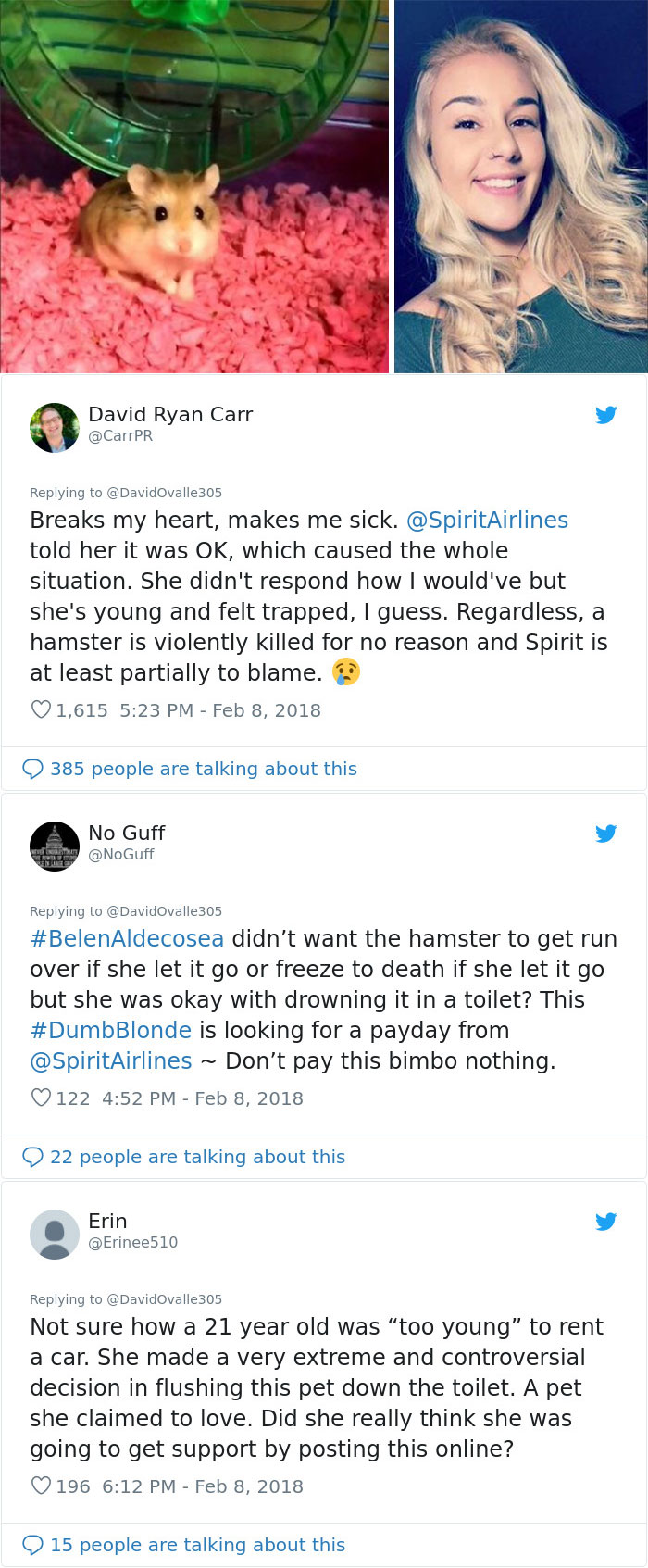This screenshot has width=648, height=1568.
Task: Click the reply bubble icon below Erin's tweet
Action: (33, 1545)
